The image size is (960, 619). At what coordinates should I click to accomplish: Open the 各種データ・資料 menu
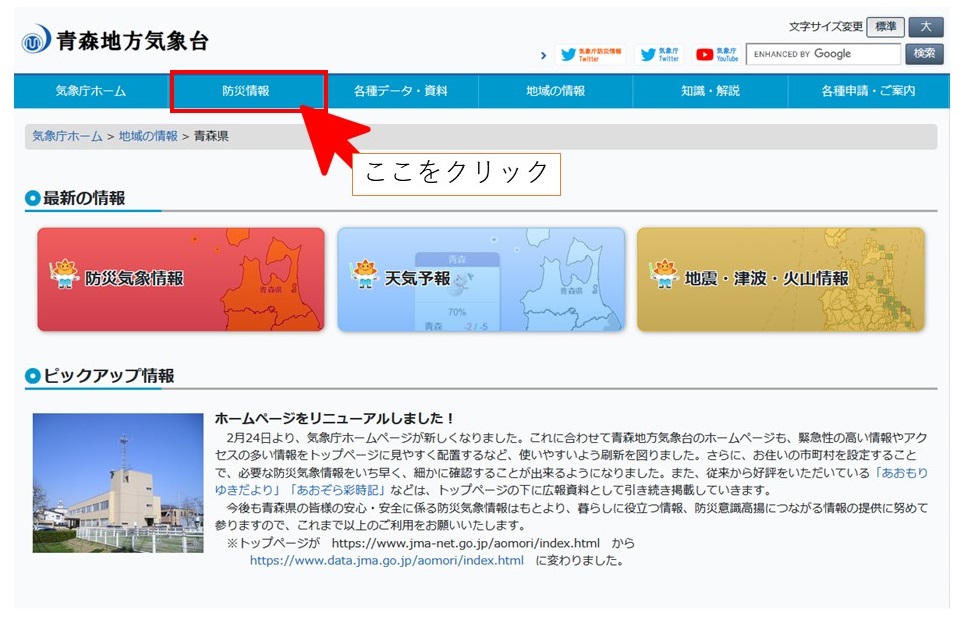(400, 91)
